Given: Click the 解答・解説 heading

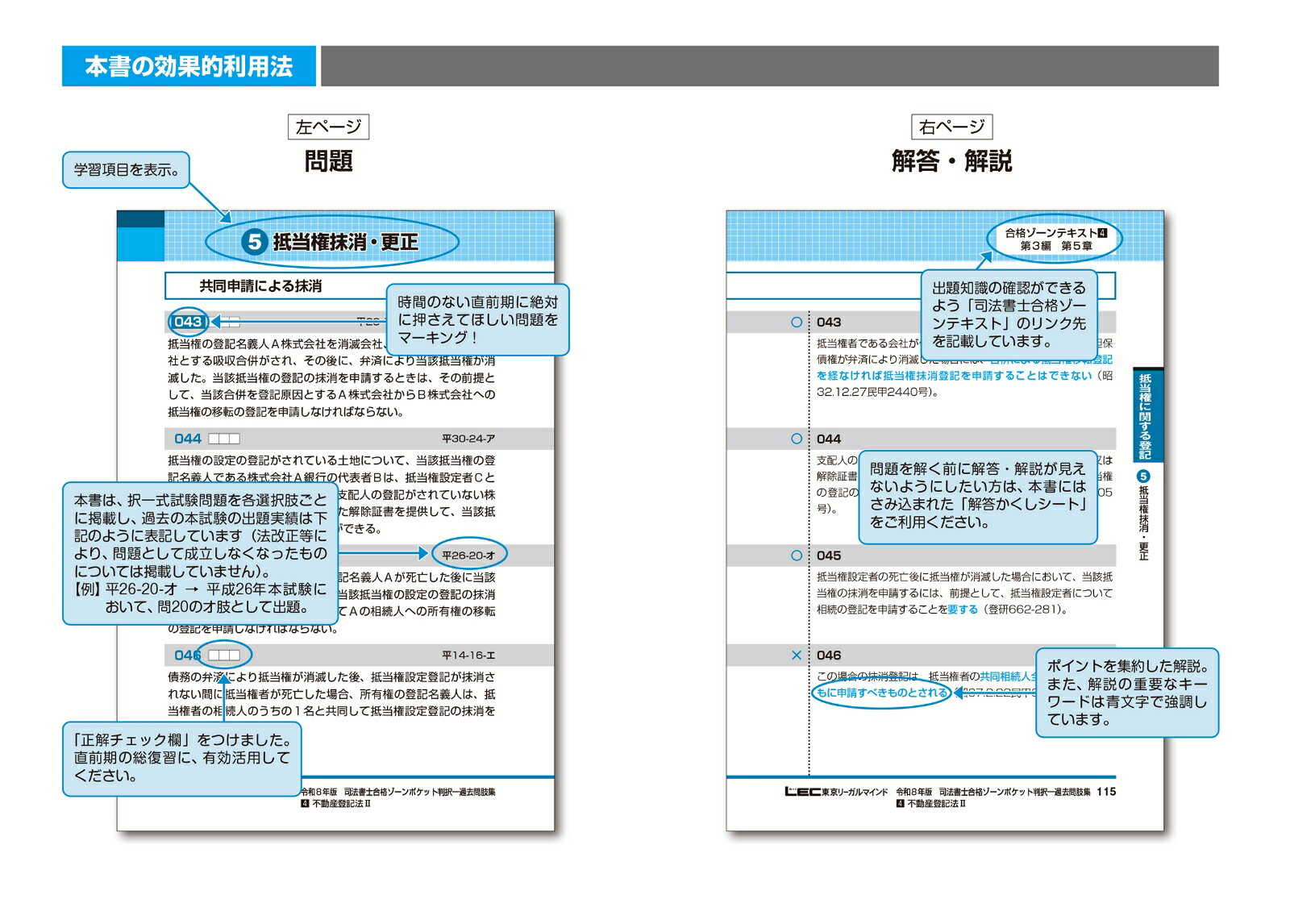Looking at the screenshot, I should click(952, 161).
